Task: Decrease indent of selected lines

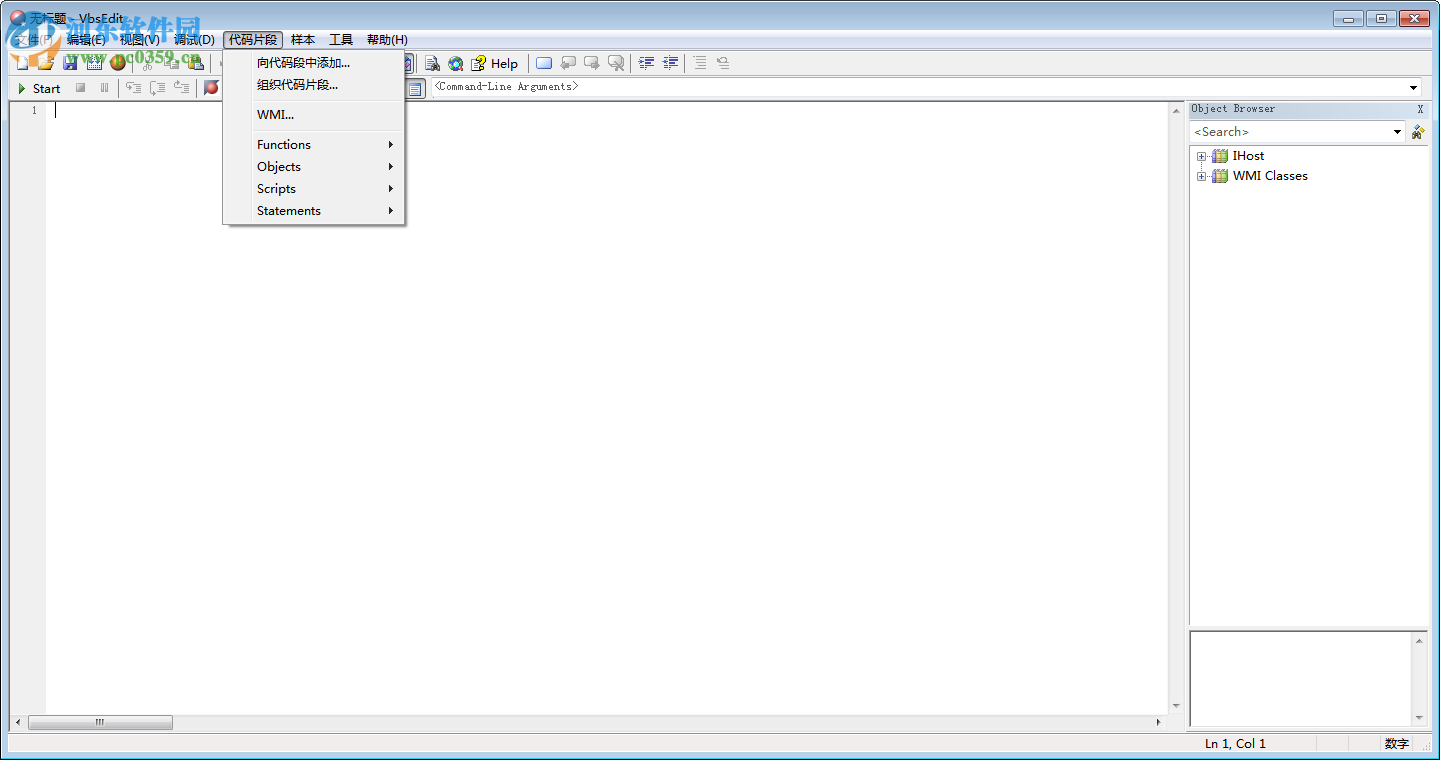Action: coord(671,63)
